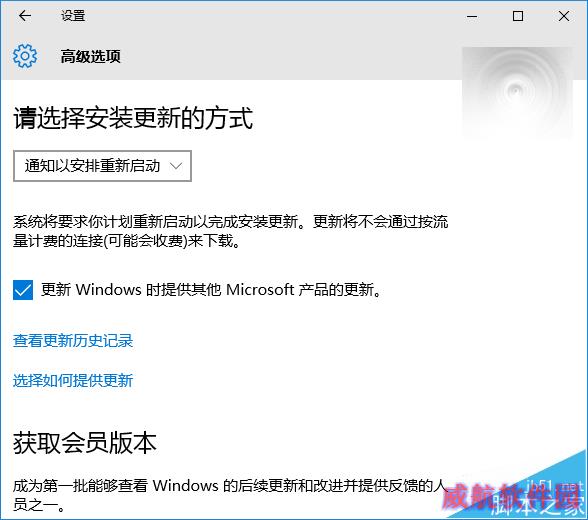Viewport: 588px width, 520px height.
Task: Click the blue gear settings icon
Action: point(25,56)
